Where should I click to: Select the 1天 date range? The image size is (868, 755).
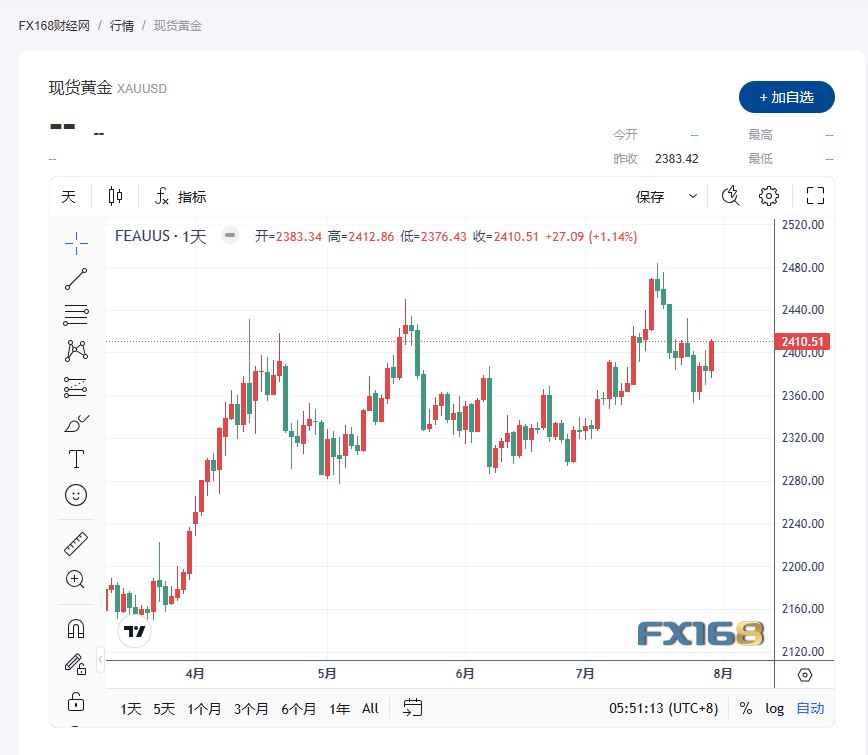(131, 709)
